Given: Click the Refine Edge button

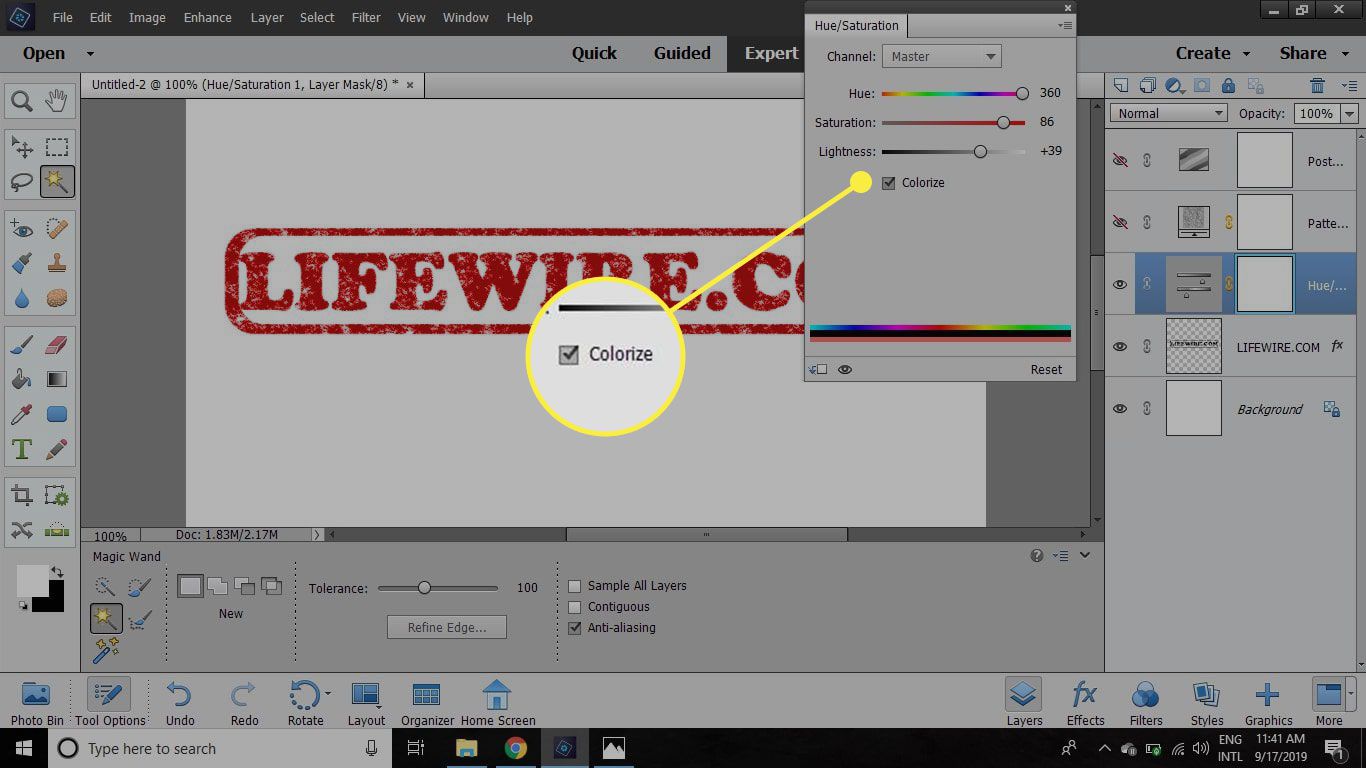Looking at the screenshot, I should 447,627.
